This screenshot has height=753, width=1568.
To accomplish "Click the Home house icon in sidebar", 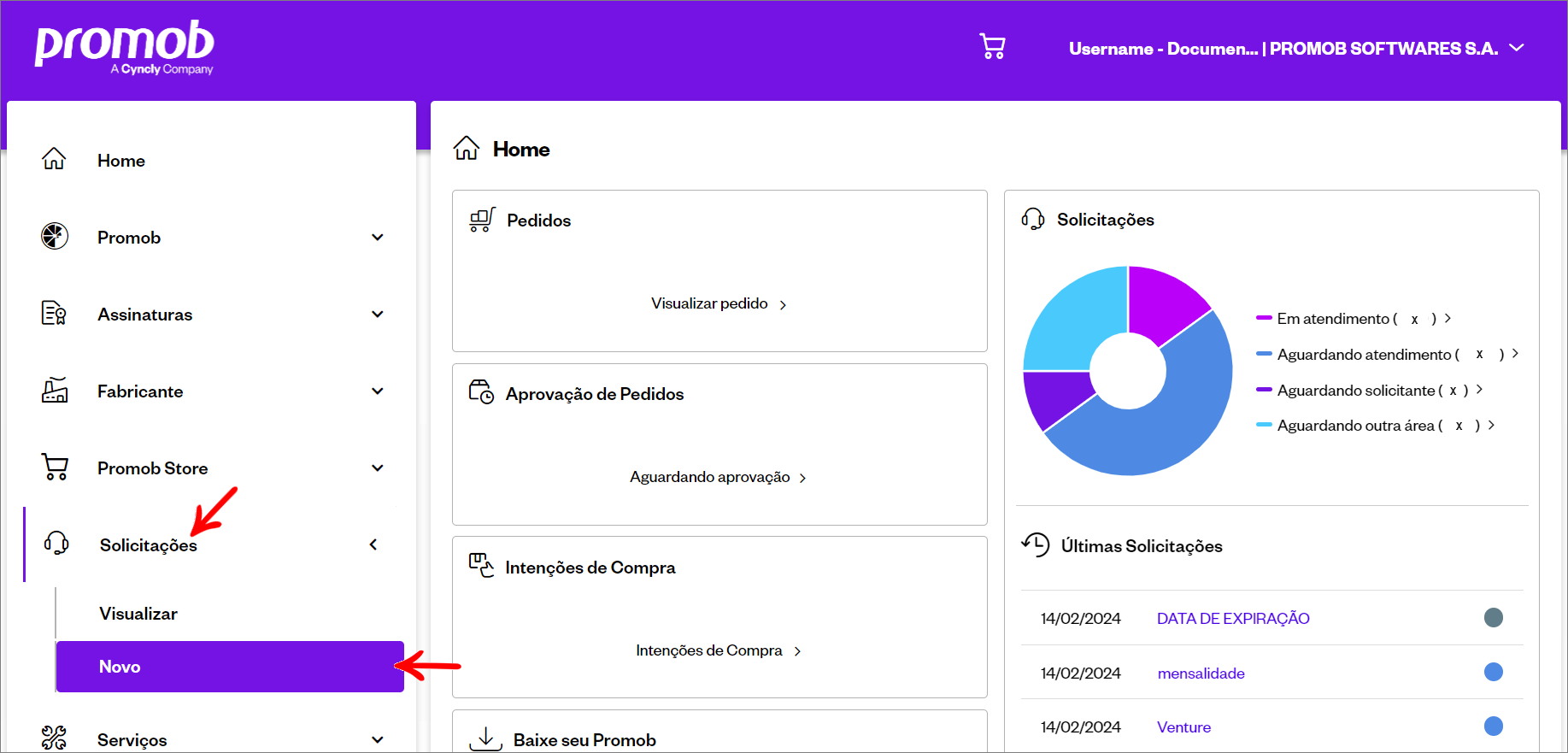I will [x=54, y=159].
